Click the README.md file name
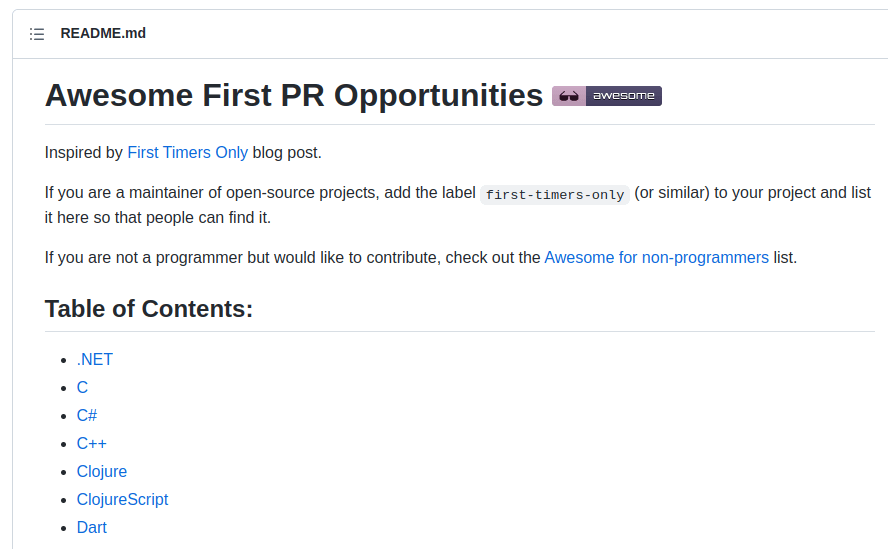The width and height of the screenshot is (888, 549). pos(103,33)
